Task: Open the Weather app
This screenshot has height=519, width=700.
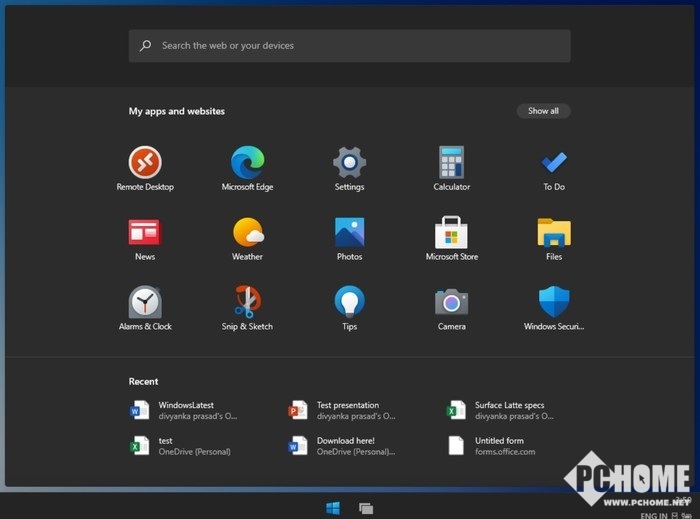Action: point(247,233)
